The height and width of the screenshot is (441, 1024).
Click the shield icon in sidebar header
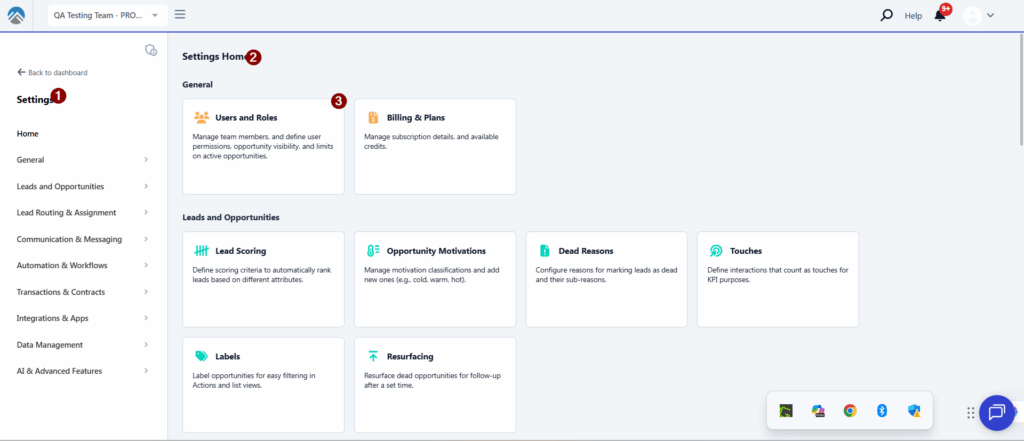point(151,50)
